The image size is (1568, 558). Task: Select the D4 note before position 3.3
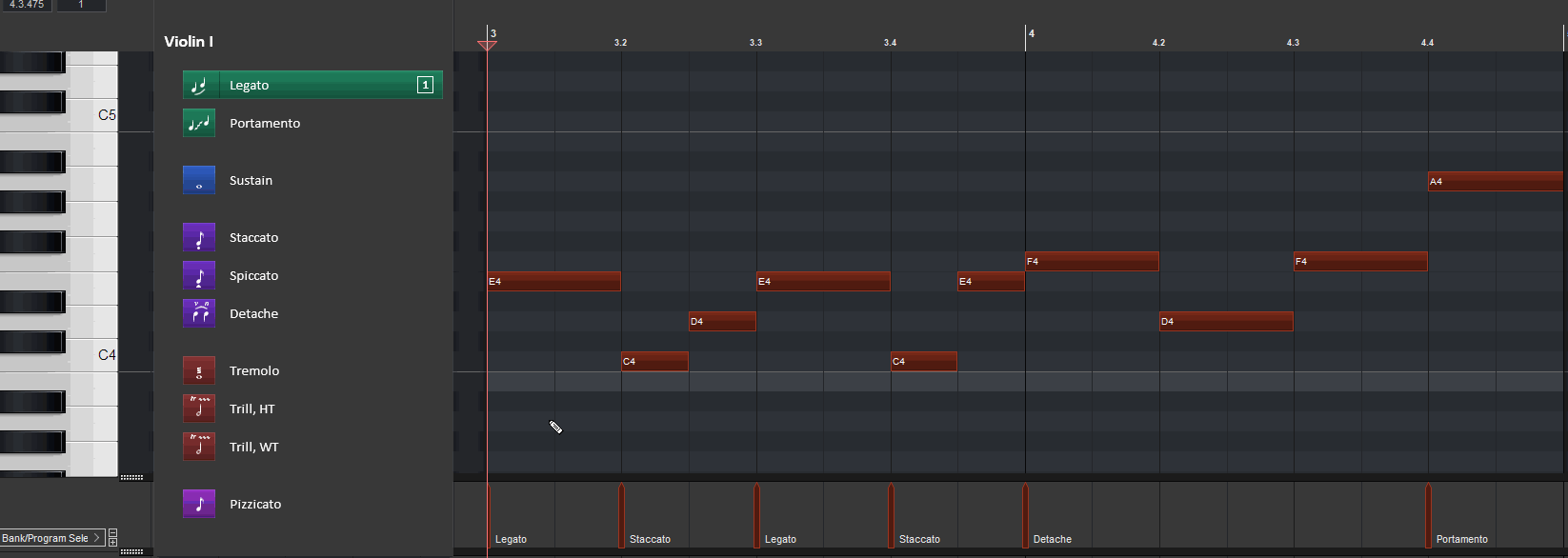pyautogui.click(x=722, y=321)
